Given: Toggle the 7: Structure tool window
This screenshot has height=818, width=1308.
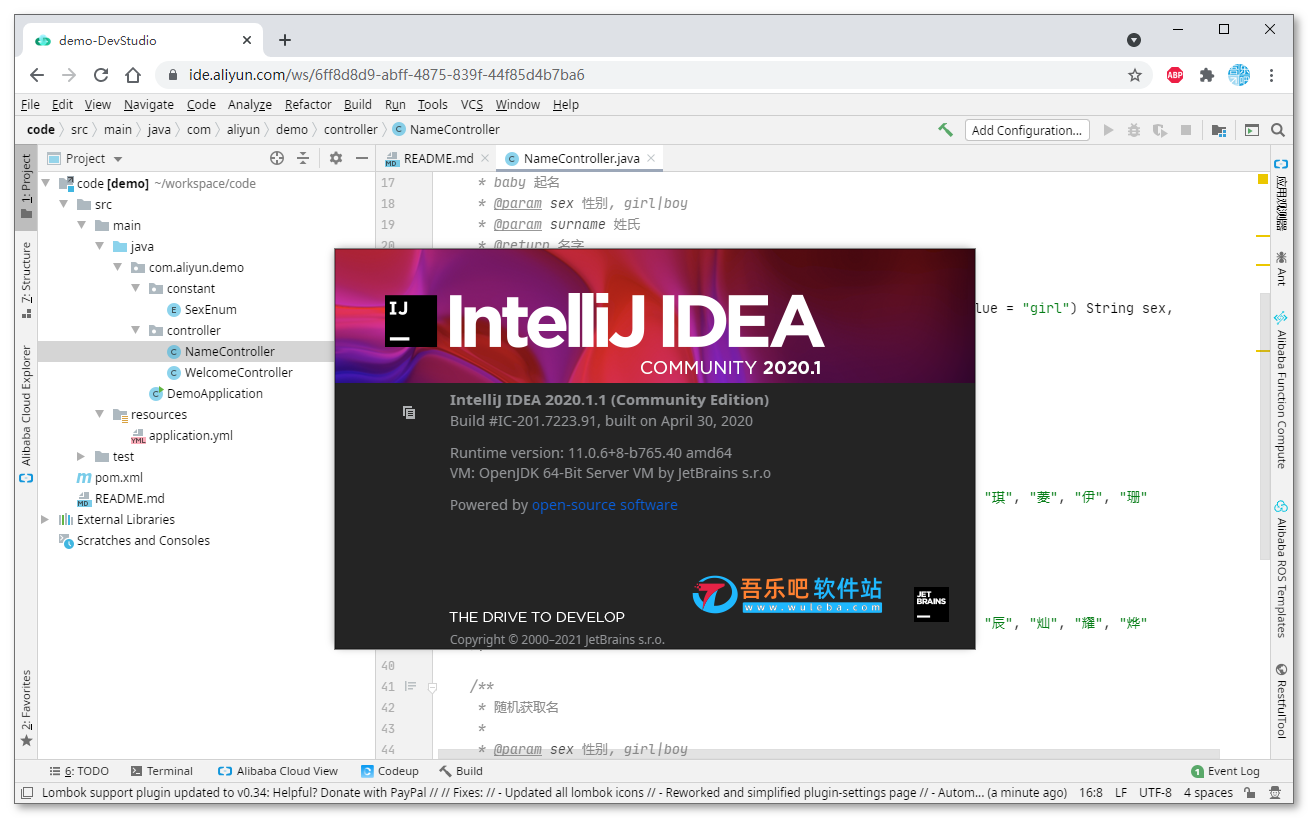Looking at the screenshot, I should [x=26, y=281].
